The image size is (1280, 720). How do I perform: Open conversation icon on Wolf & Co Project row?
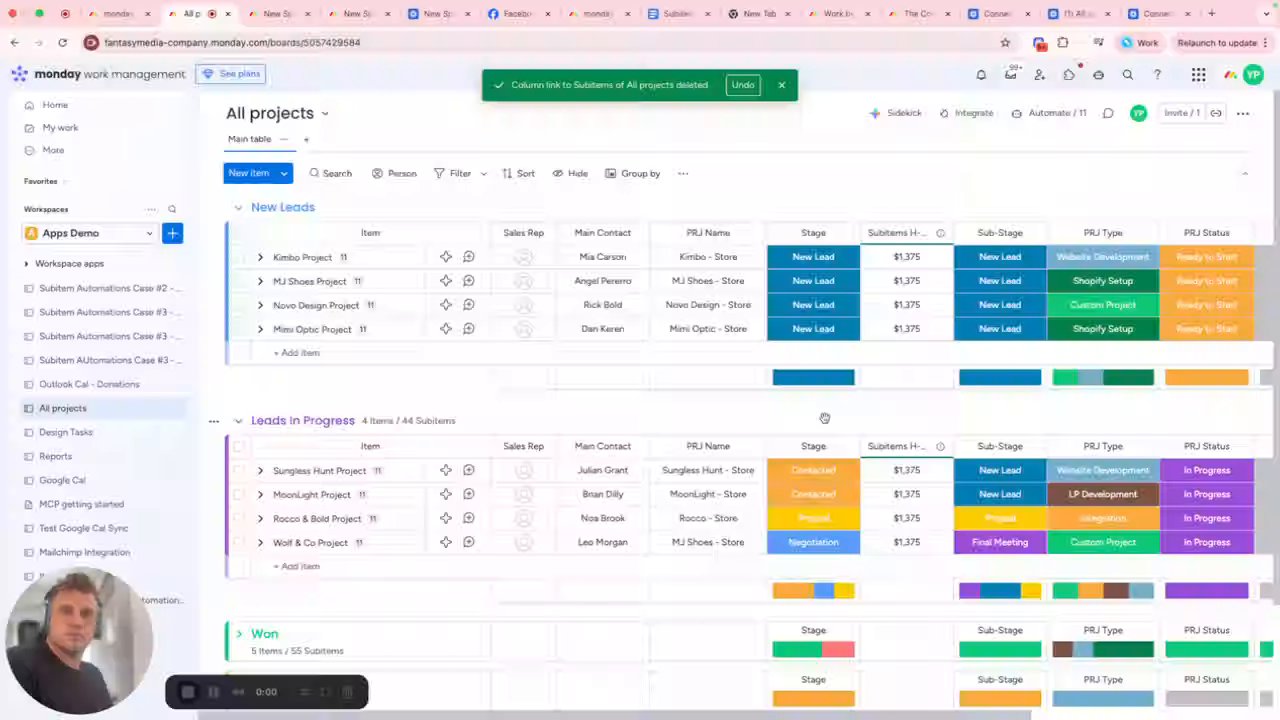(x=468, y=542)
